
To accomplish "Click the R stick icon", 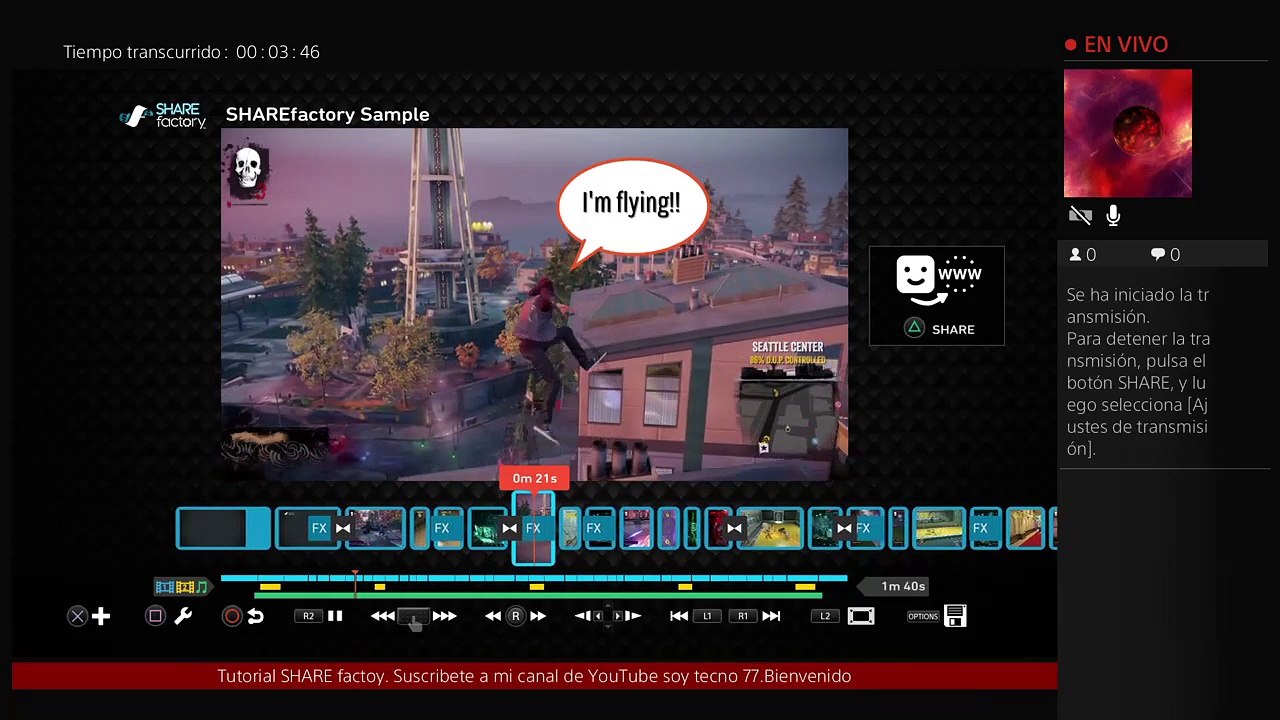I will point(516,616).
